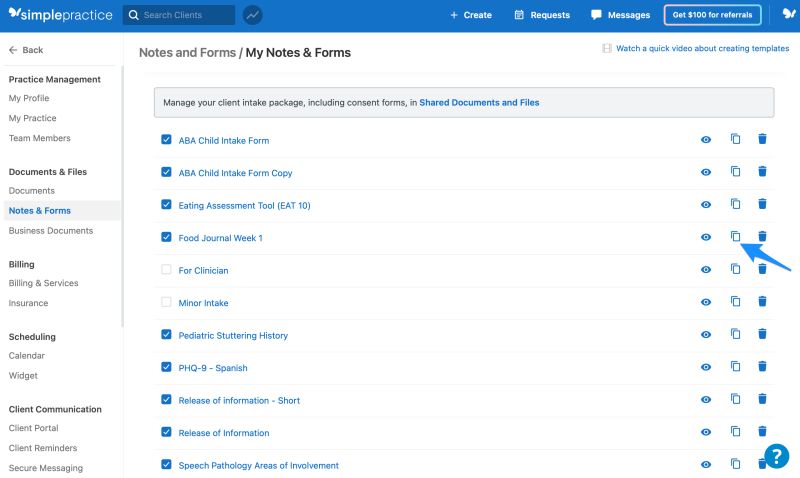Preview Pediatric Stuttering History form

[706, 335]
